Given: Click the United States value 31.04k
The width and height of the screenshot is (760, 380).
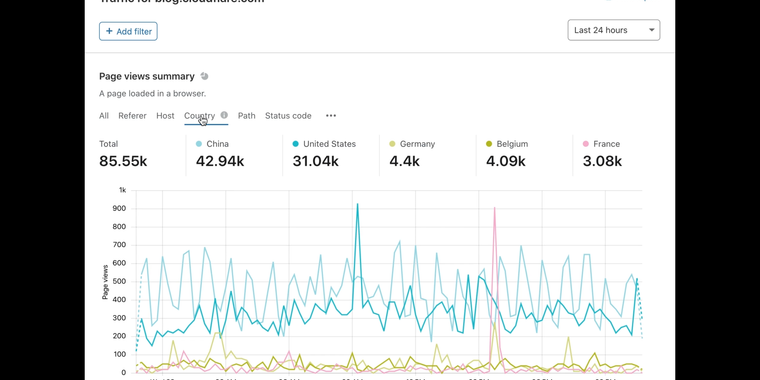Looking at the screenshot, I should click(316, 161).
